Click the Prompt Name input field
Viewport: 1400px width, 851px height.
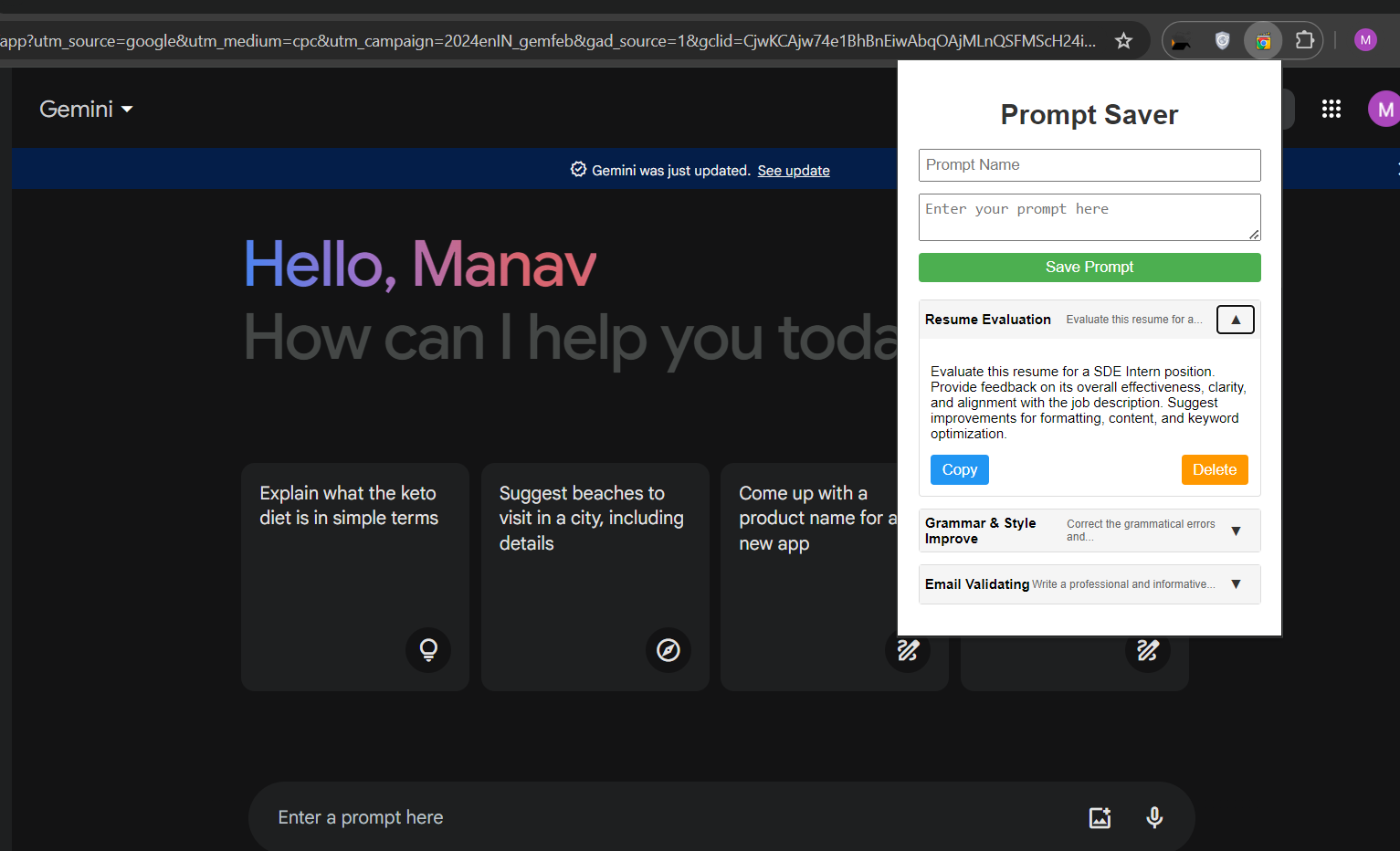(x=1089, y=165)
